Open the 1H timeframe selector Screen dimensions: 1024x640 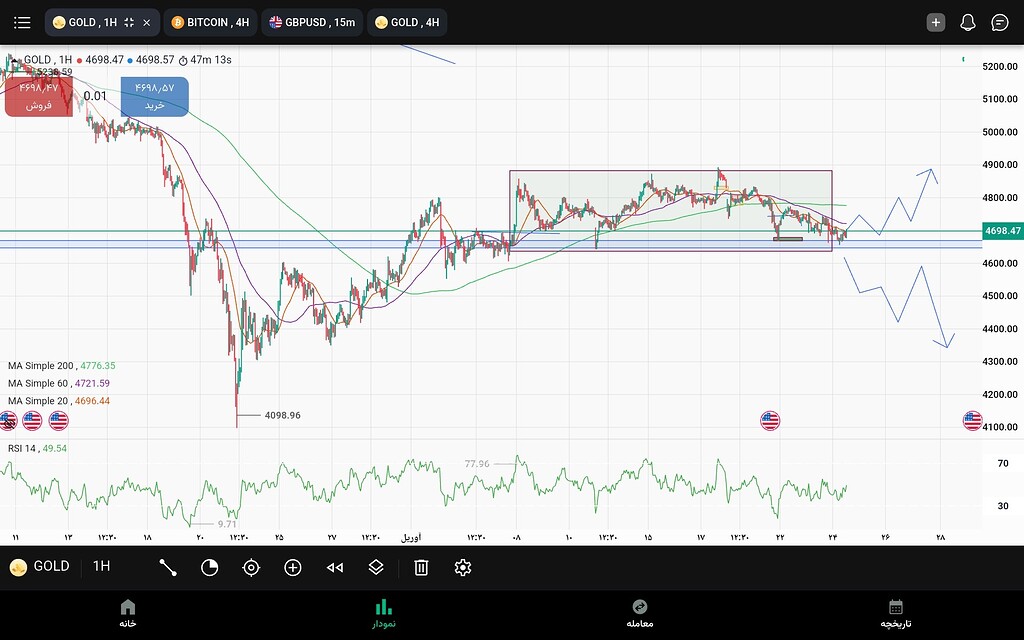102,567
